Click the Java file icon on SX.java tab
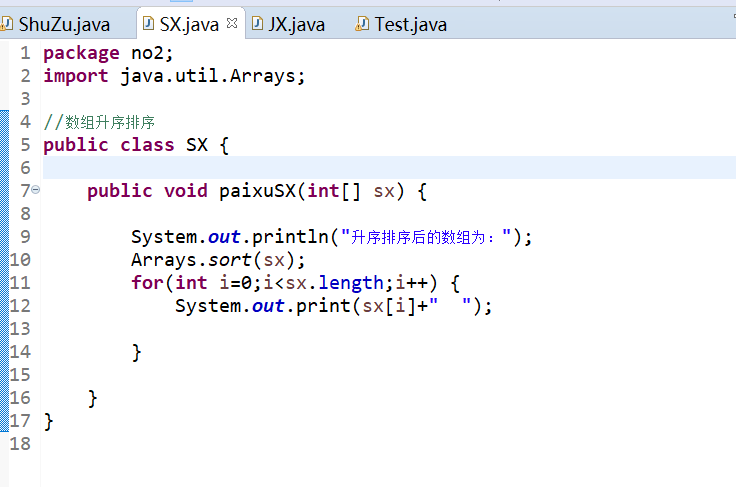Screen dimensions: 736x487 click(148, 23)
